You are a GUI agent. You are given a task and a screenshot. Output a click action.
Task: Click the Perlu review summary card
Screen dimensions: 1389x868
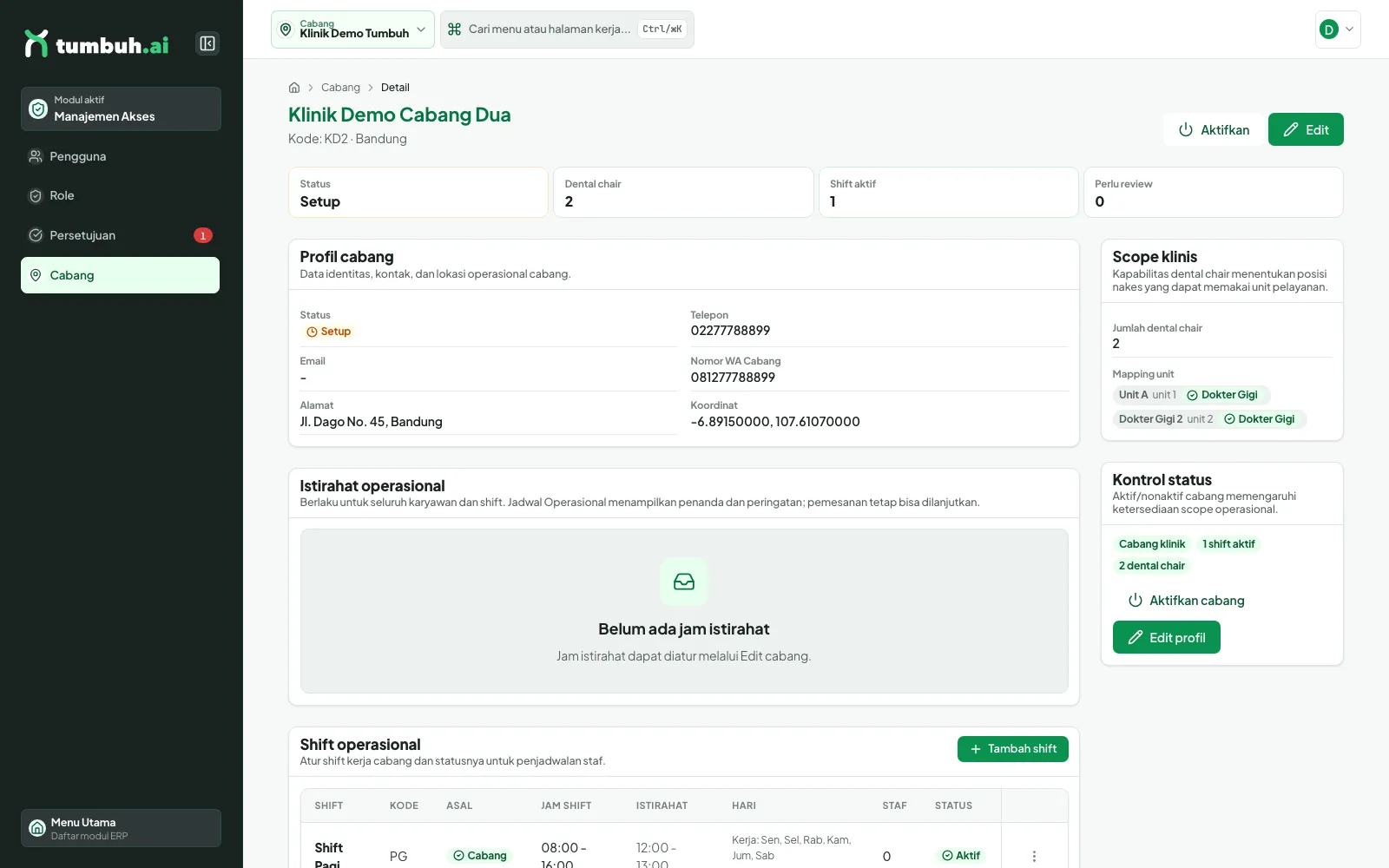click(1213, 192)
